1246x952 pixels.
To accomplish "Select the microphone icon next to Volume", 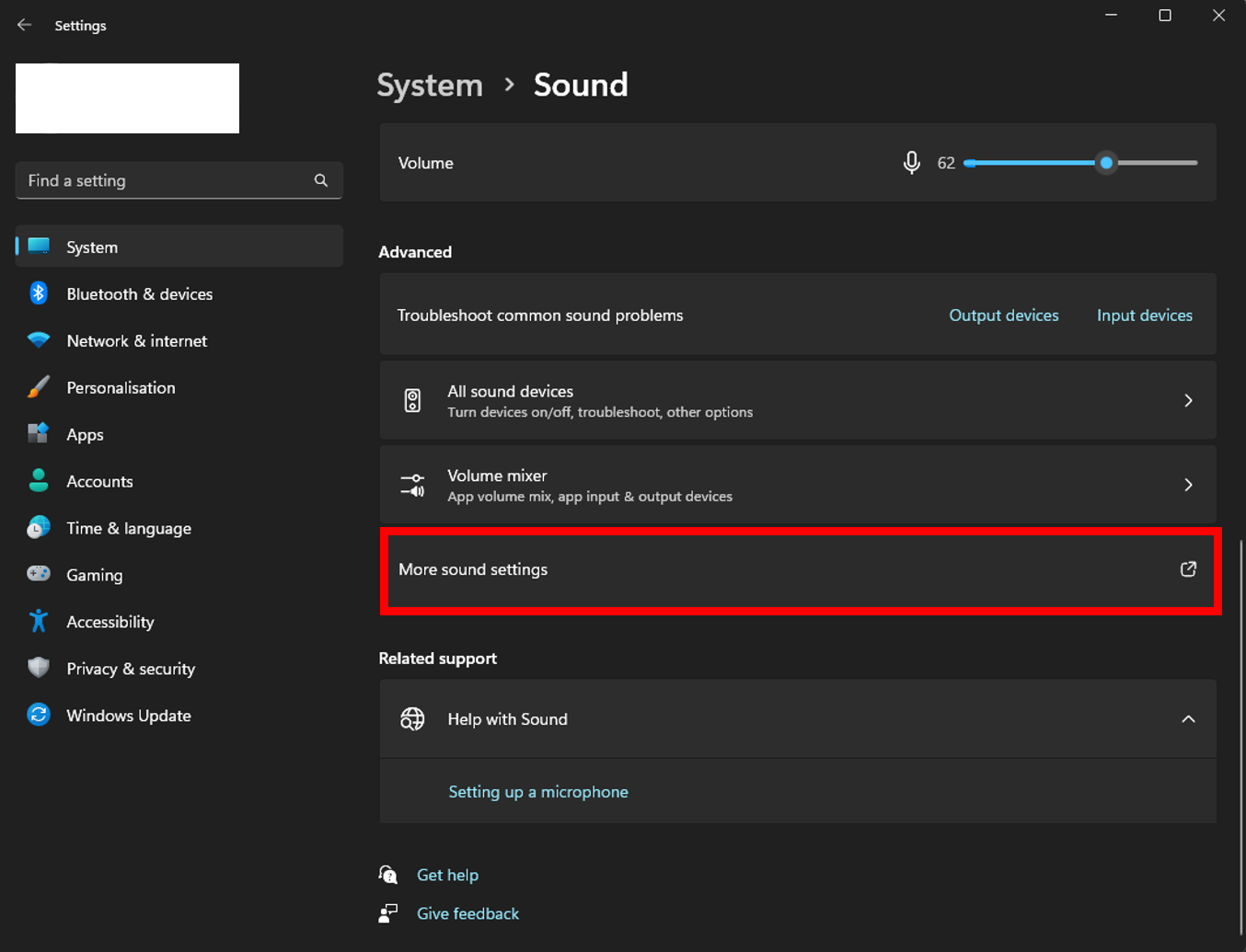I will tap(911, 162).
